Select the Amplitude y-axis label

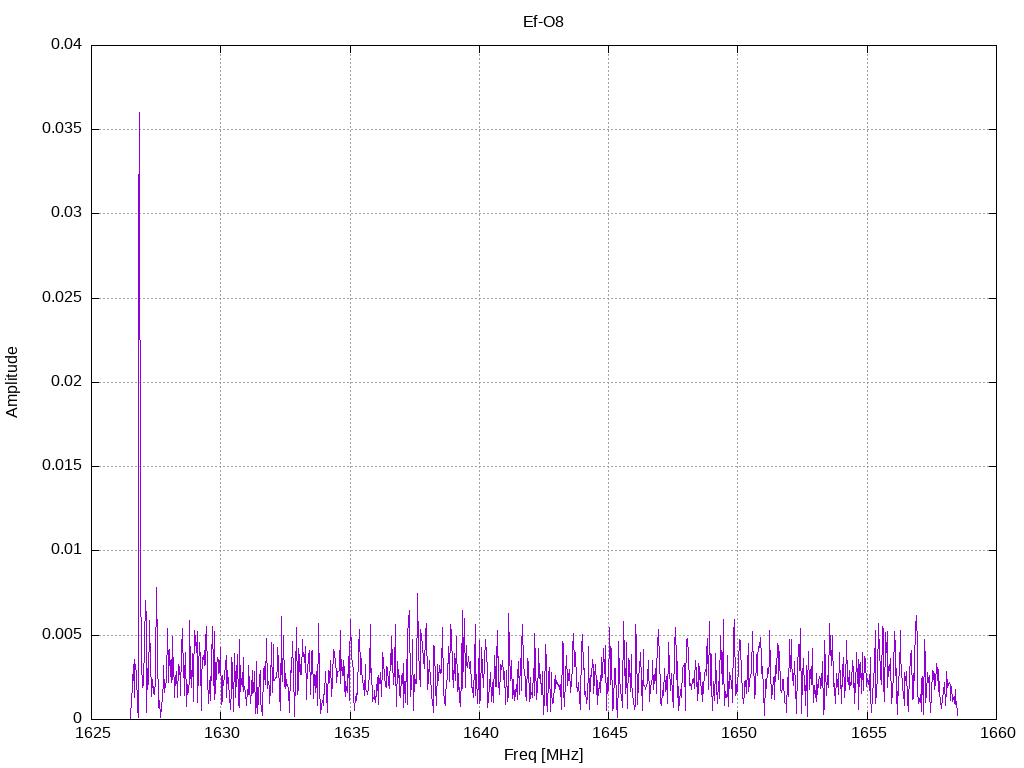point(12,382)
